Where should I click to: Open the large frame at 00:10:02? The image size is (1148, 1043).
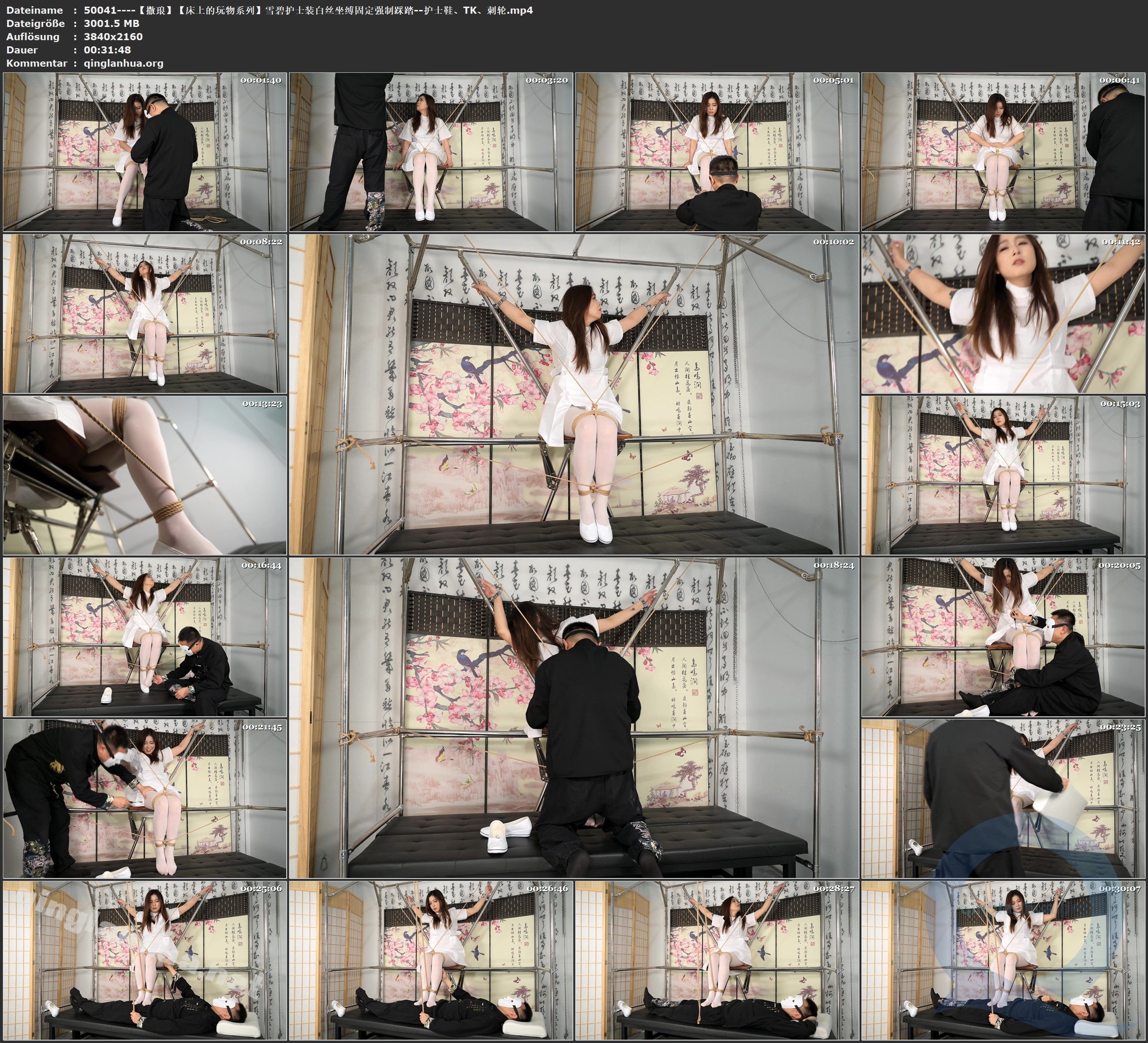point(573,394)
